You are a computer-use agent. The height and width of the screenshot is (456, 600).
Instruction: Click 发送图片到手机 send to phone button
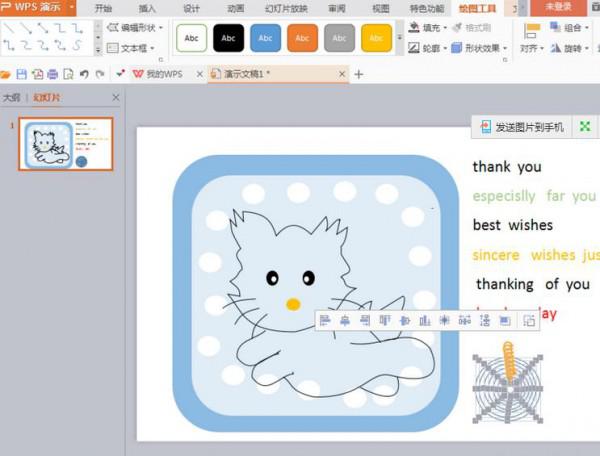pos(522,127)
